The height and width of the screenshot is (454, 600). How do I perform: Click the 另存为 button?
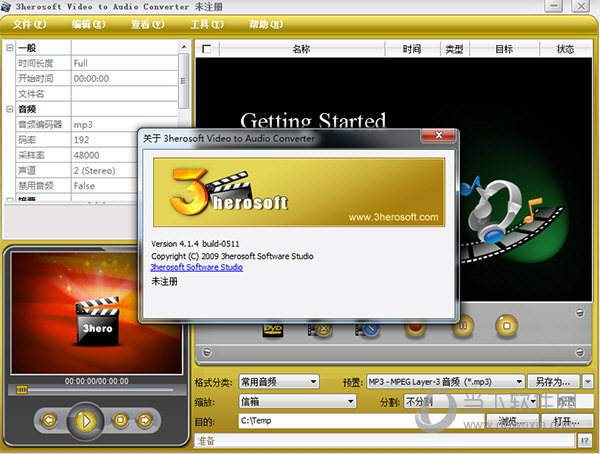(553, 382)
